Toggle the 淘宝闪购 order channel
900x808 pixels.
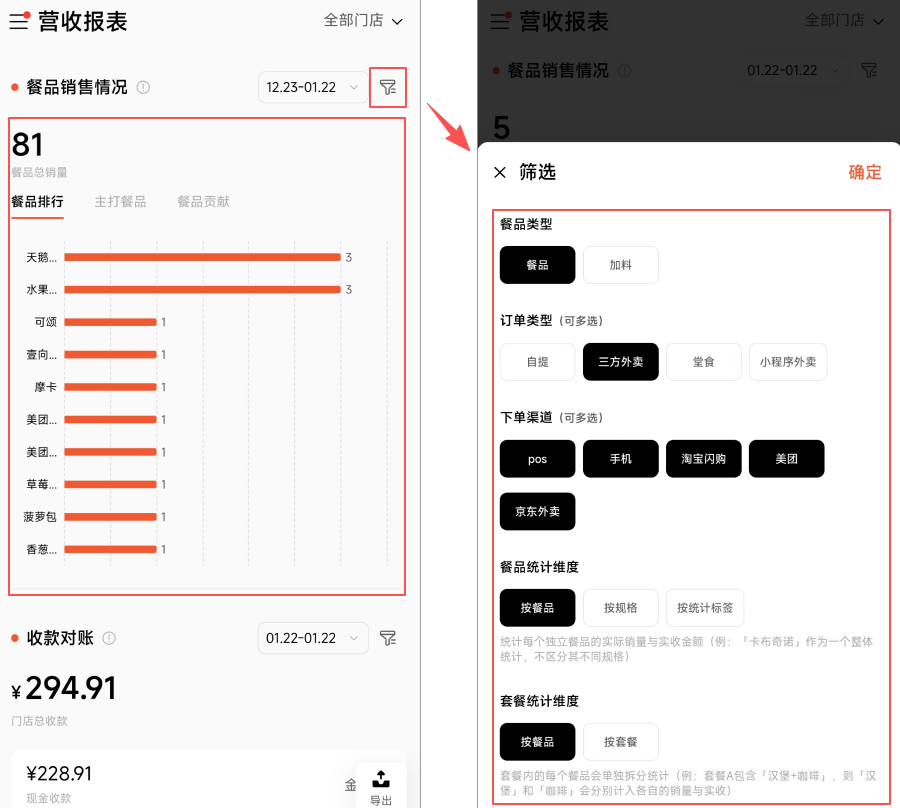[x=704, y=459]
